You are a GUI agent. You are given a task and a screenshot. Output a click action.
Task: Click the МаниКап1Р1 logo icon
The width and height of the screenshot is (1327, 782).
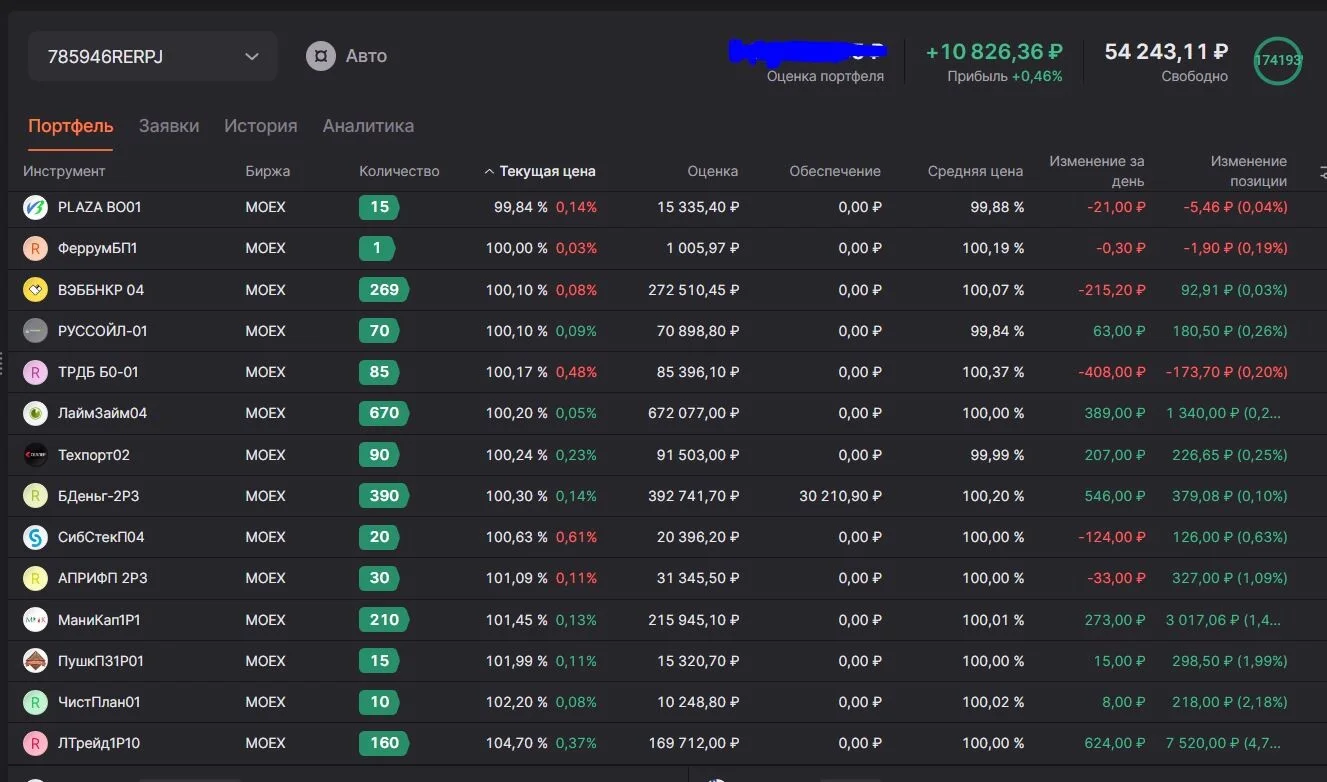[35, 620]
